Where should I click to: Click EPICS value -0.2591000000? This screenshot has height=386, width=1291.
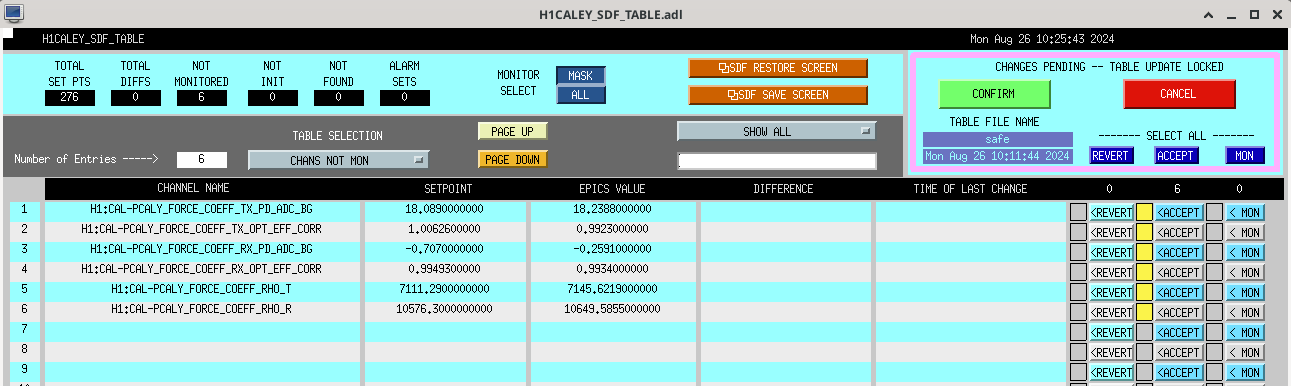(x=613, y=249)
